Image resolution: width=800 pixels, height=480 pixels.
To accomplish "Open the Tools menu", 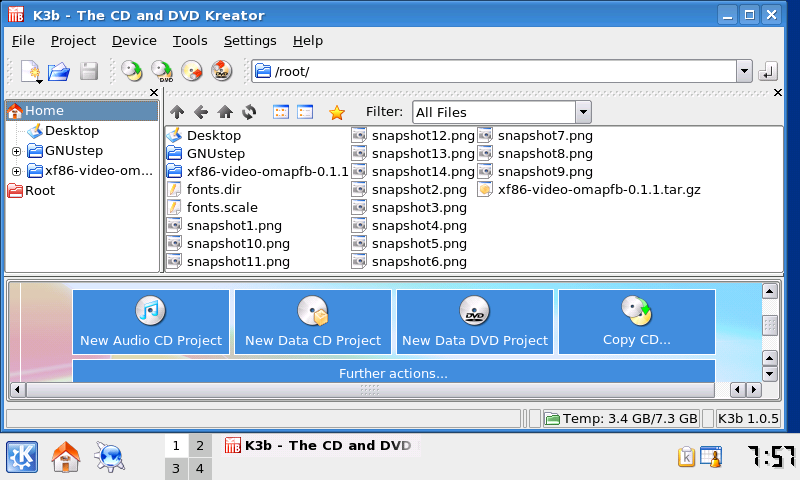I will (x=190, y=41).
